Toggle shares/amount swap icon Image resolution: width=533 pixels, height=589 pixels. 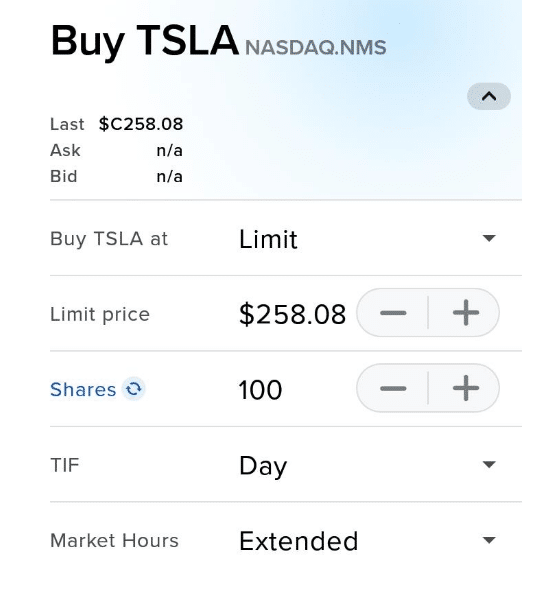pyautogui.click(x=133, y=389)
